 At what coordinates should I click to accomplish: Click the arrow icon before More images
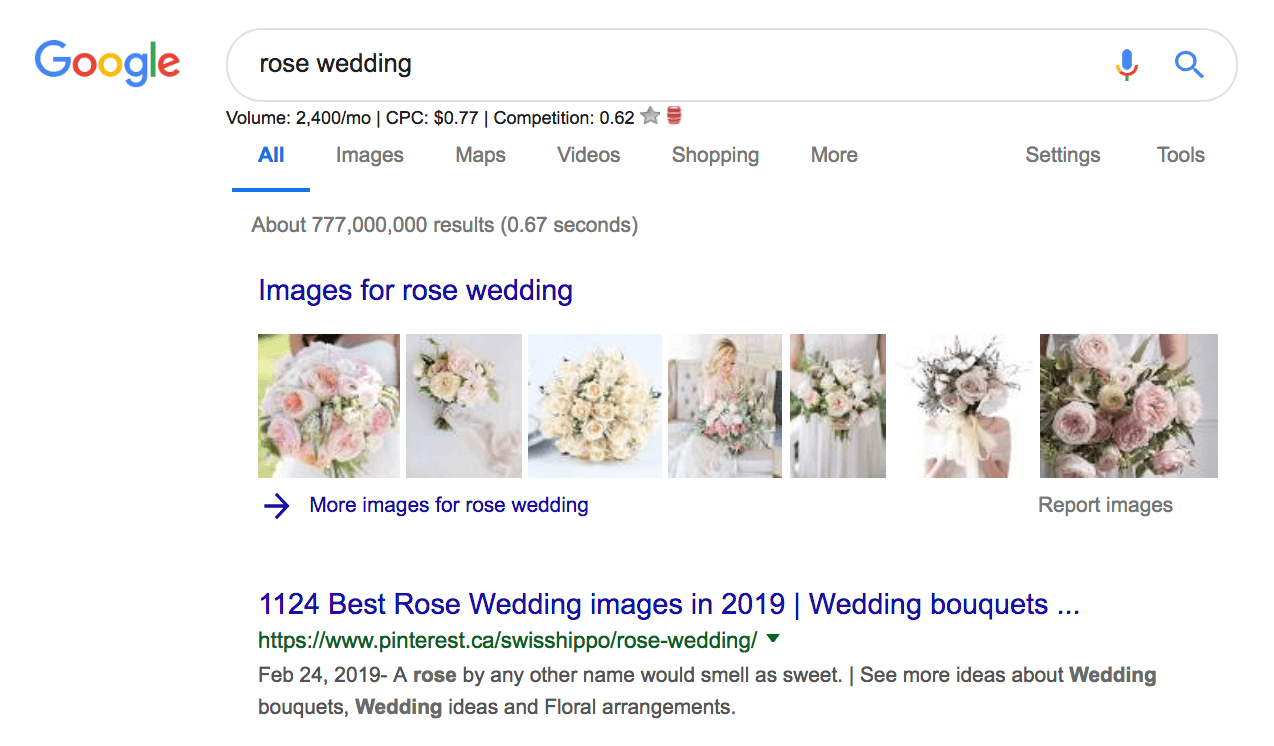(276, 506)
